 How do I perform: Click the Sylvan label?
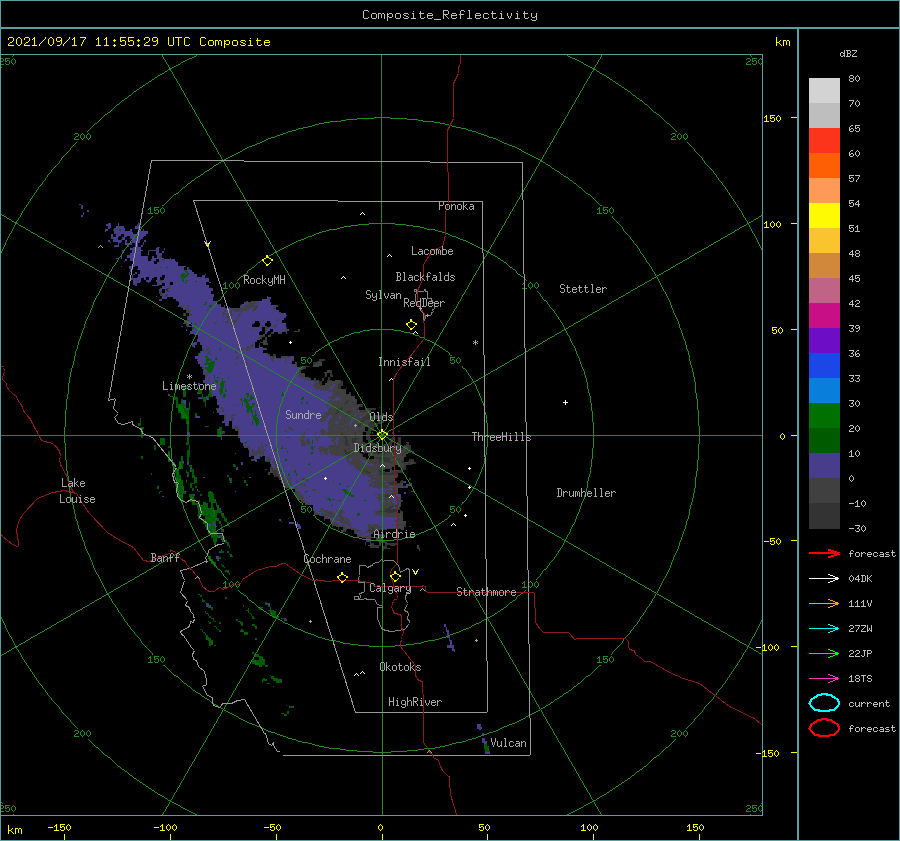[383, 295]
